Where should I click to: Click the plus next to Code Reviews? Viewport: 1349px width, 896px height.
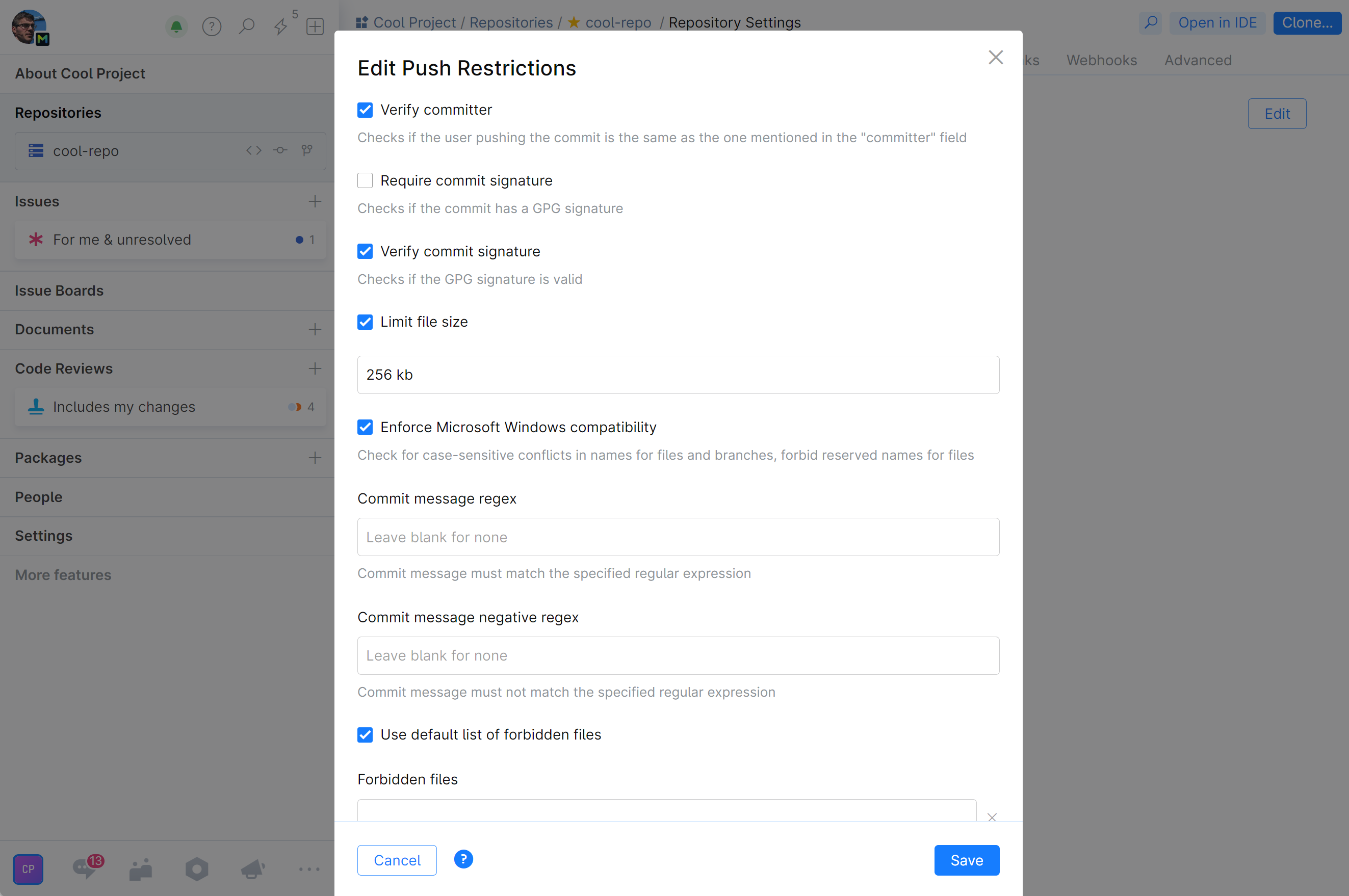[315, 368]
